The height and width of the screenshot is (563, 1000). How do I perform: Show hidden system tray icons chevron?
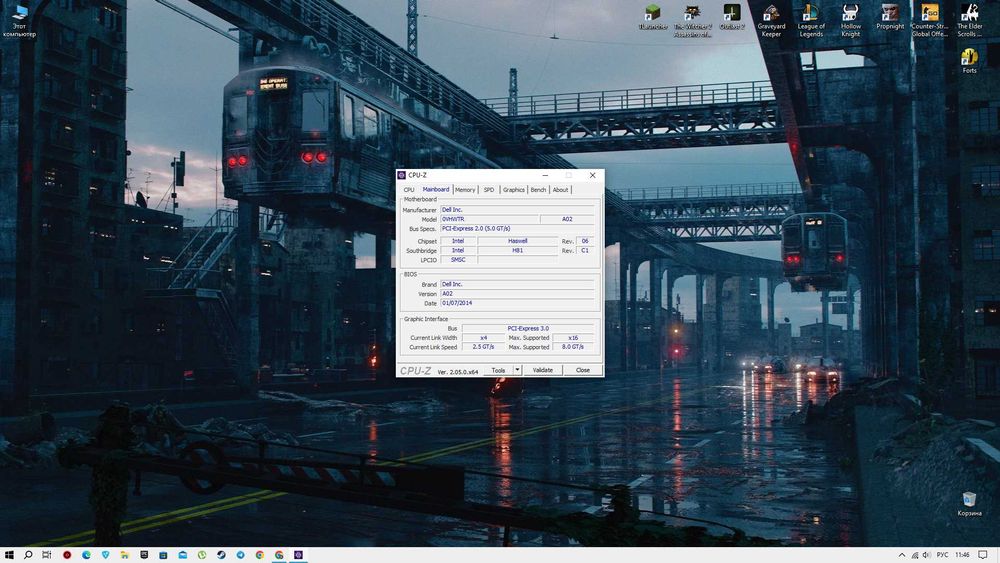tap(902, 555)
